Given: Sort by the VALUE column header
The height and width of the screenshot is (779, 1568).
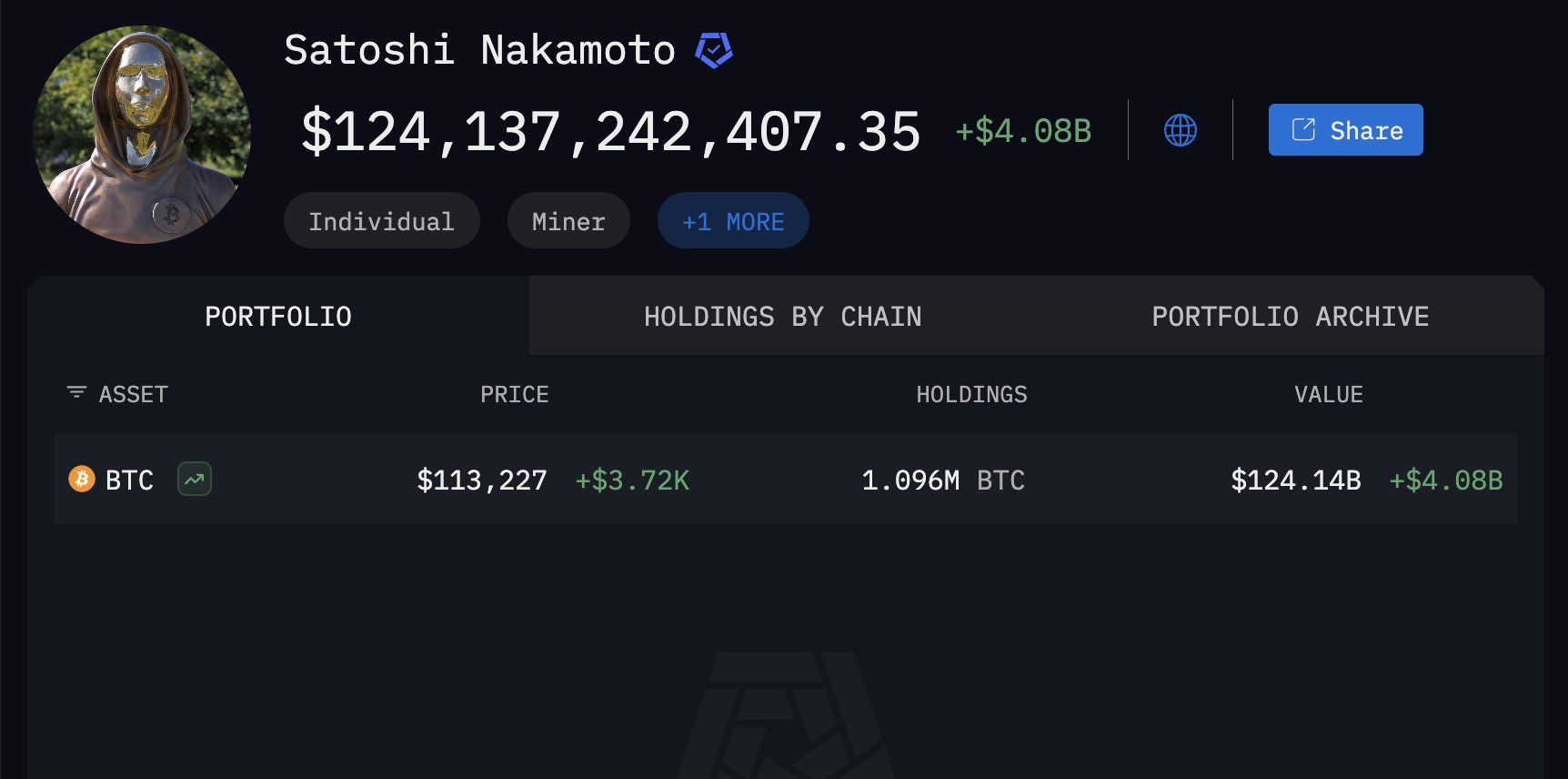Looking at the screenshot, I should pos(1328,395).
